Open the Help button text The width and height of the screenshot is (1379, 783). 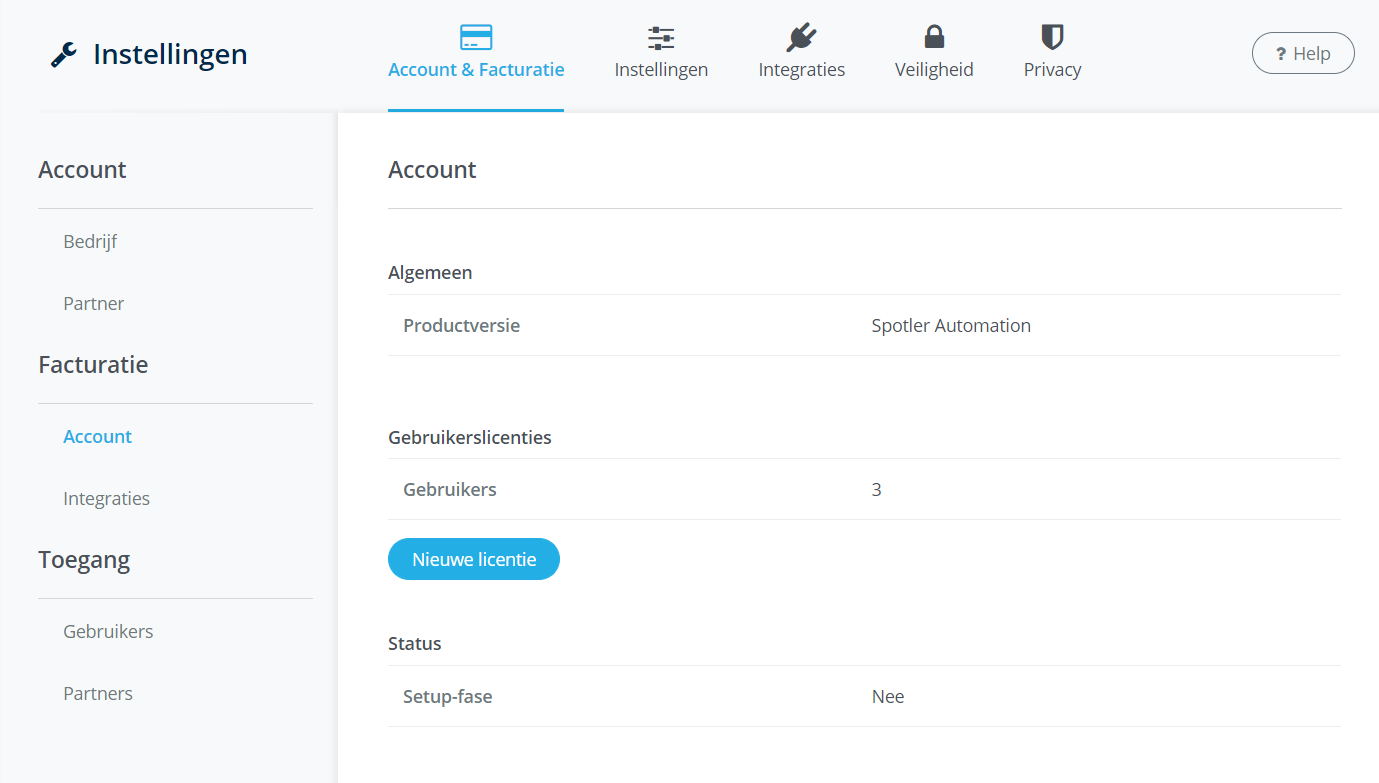coord(1311,54)
